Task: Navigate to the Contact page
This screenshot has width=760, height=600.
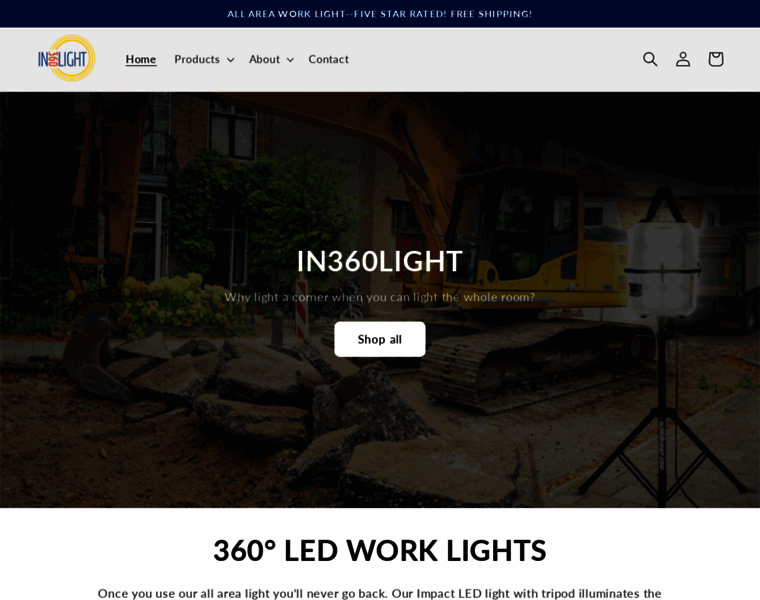Action: tap(329, 59)
